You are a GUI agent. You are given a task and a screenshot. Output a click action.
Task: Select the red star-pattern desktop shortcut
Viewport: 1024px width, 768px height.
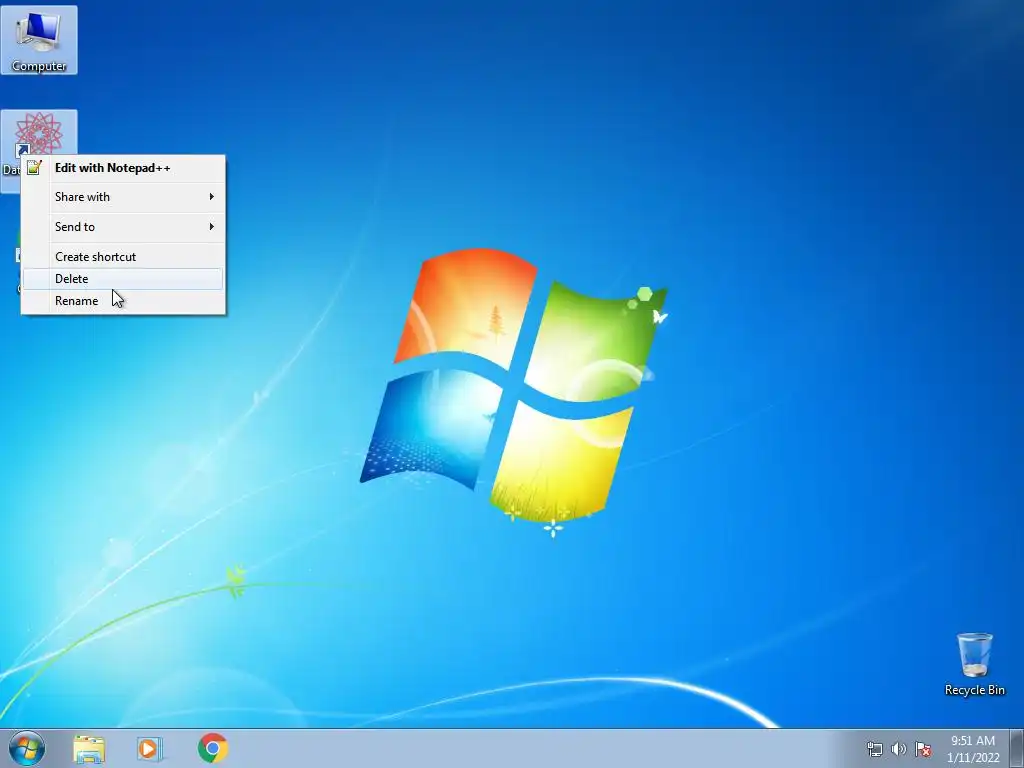39,133
